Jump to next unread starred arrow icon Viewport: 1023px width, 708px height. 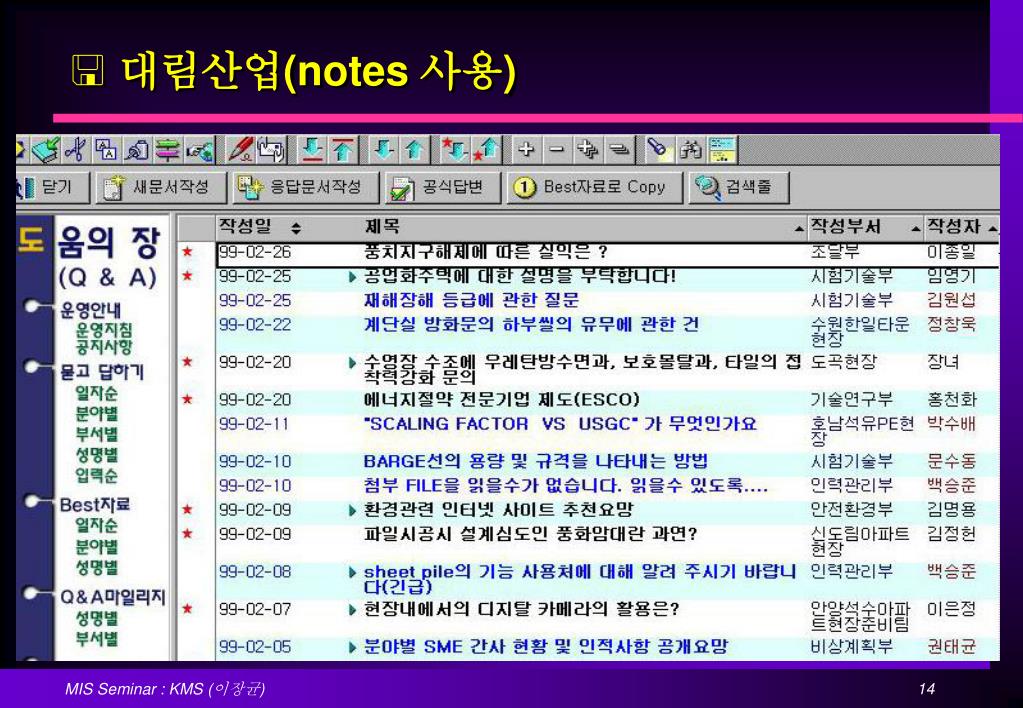[454, 150]
